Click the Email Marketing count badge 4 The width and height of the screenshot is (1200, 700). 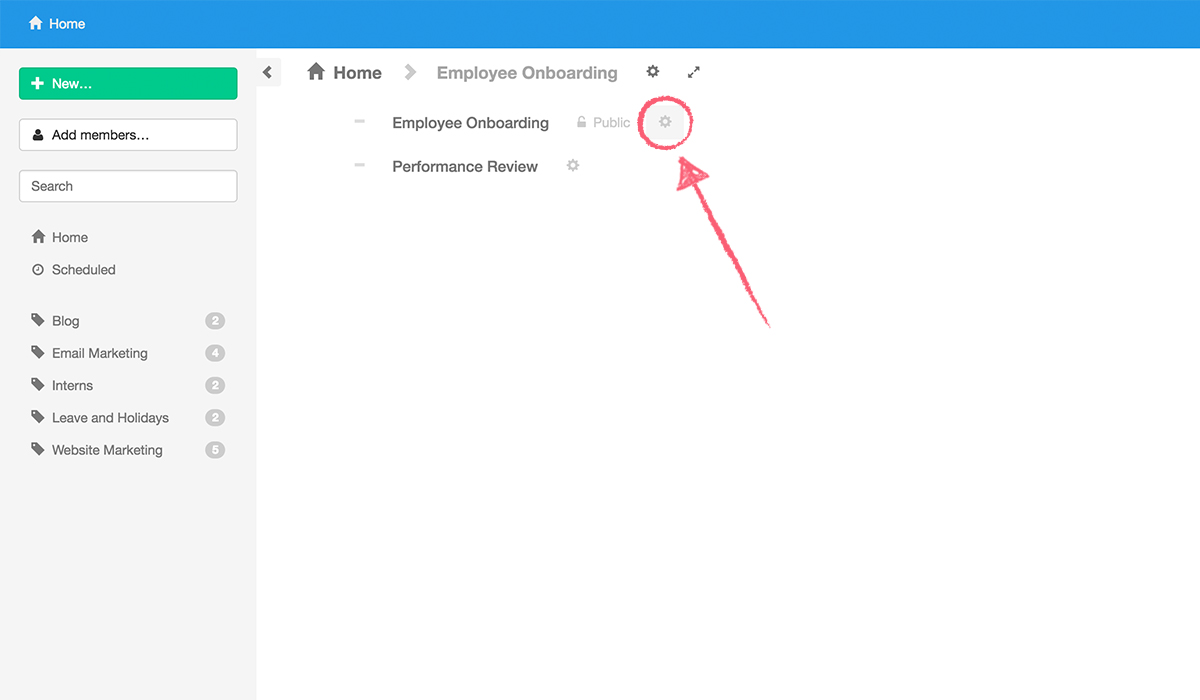tap(215, 353)
